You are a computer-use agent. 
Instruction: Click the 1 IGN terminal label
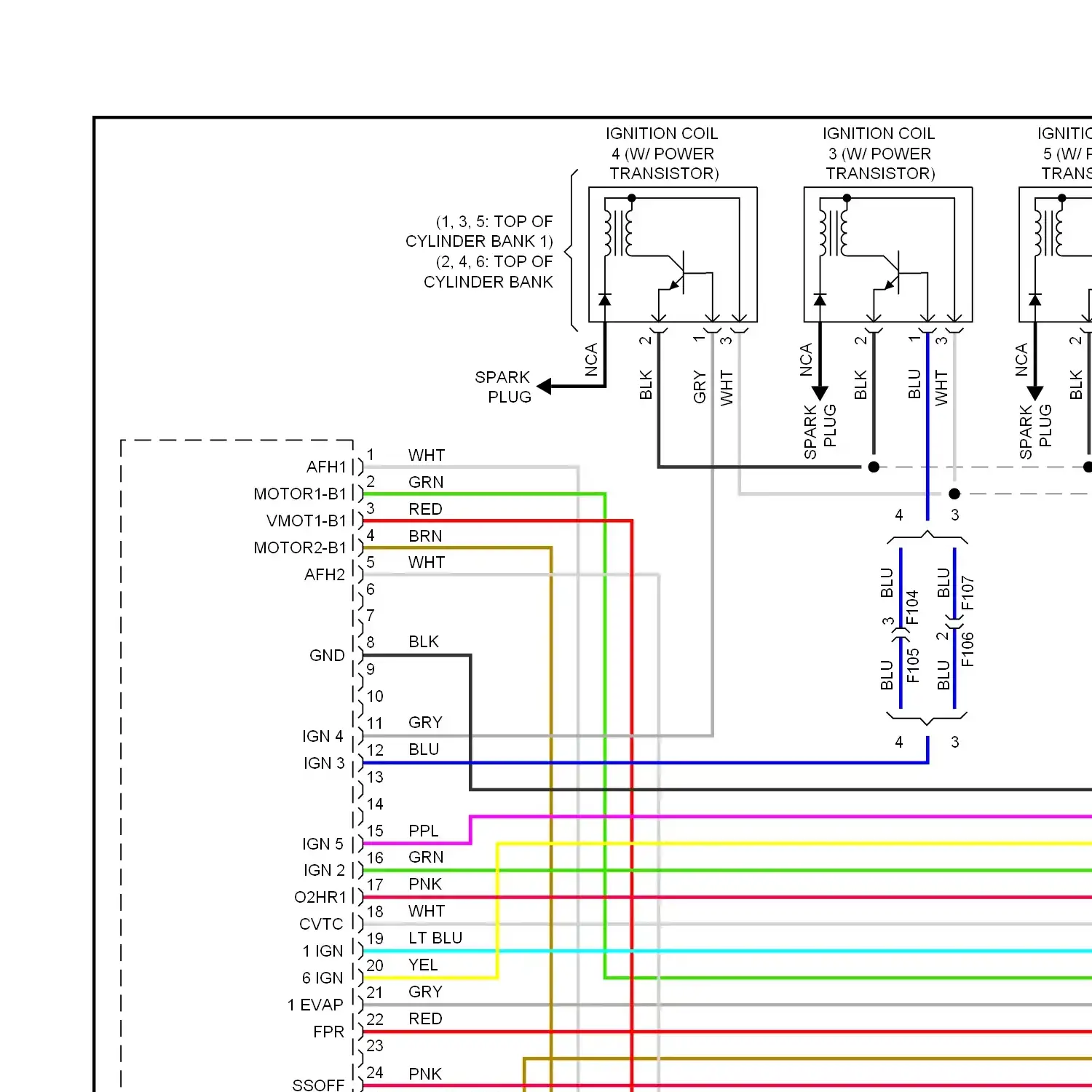pos(323,951)
